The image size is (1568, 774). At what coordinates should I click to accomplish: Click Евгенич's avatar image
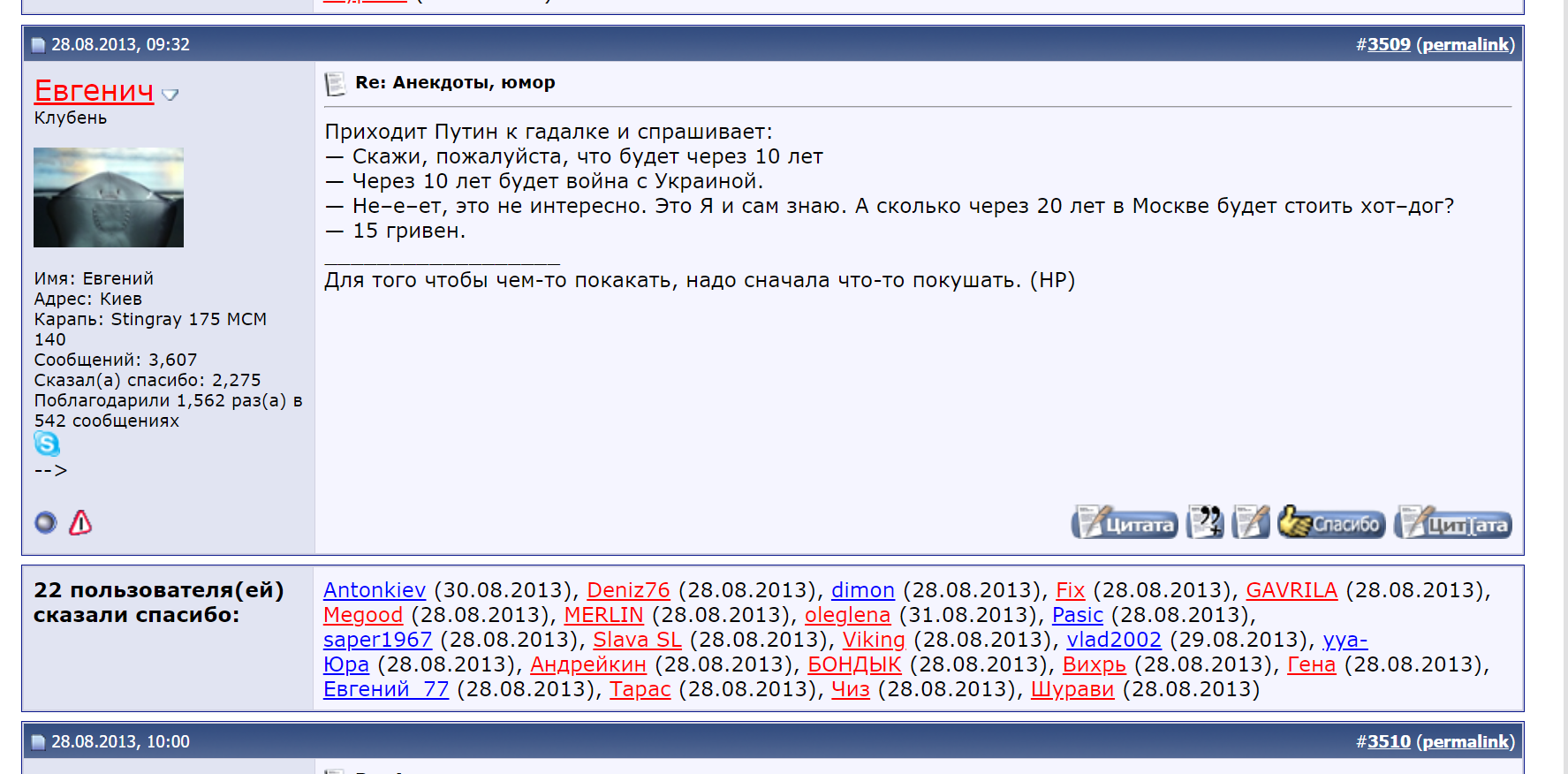(109, 197)
